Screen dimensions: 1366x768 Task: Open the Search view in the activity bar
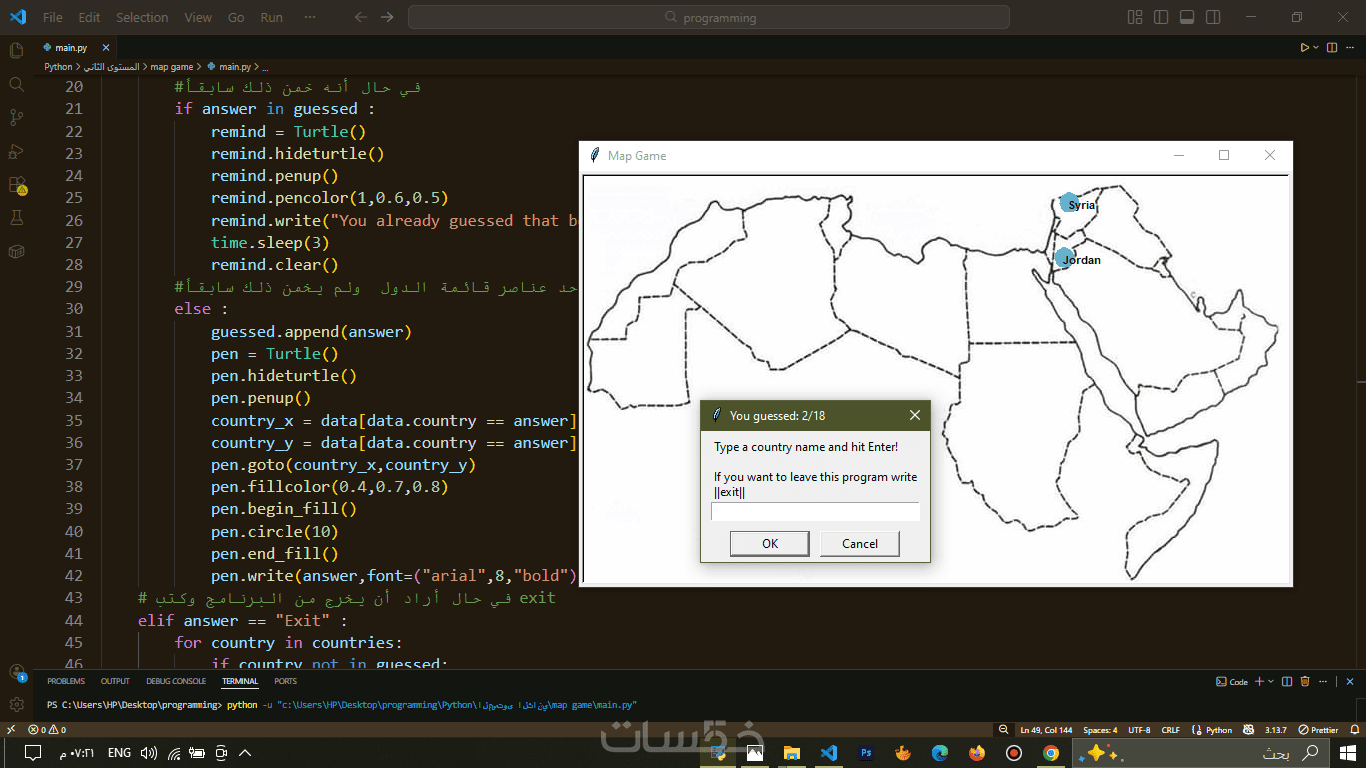point(16,85)
